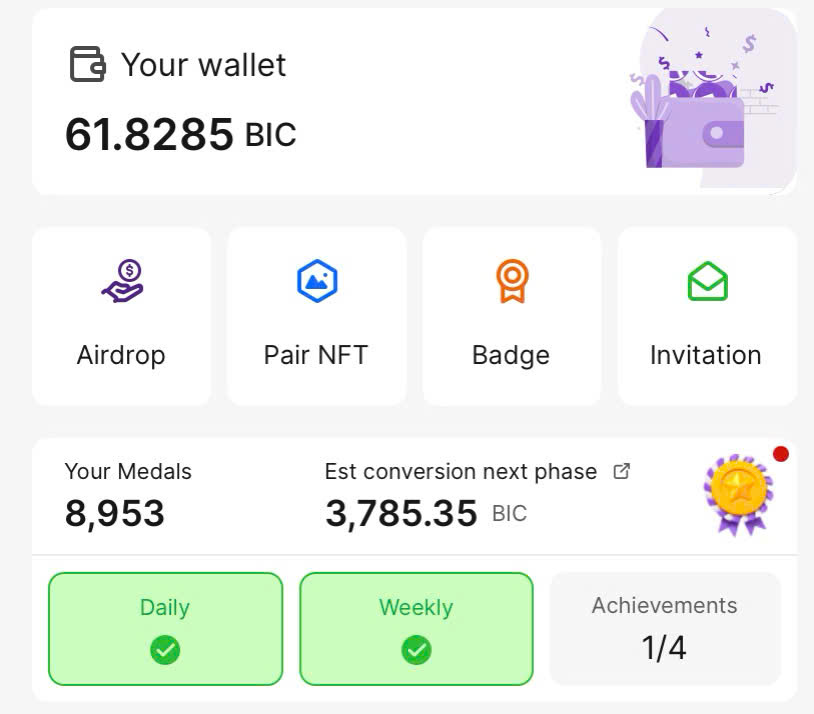
Task: Click the Pair NFT label
Action: coord(316,355)
